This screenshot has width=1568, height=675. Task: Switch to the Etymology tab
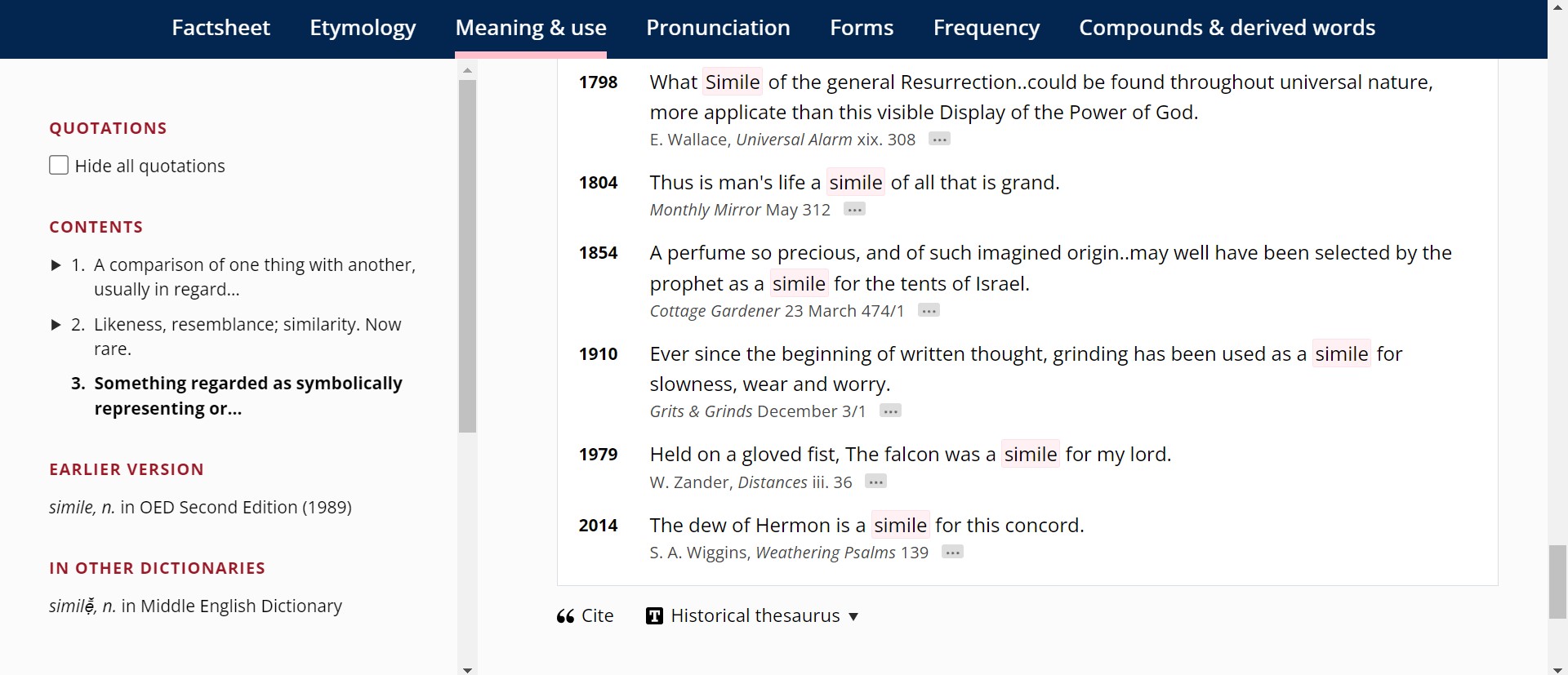(363, 28)
